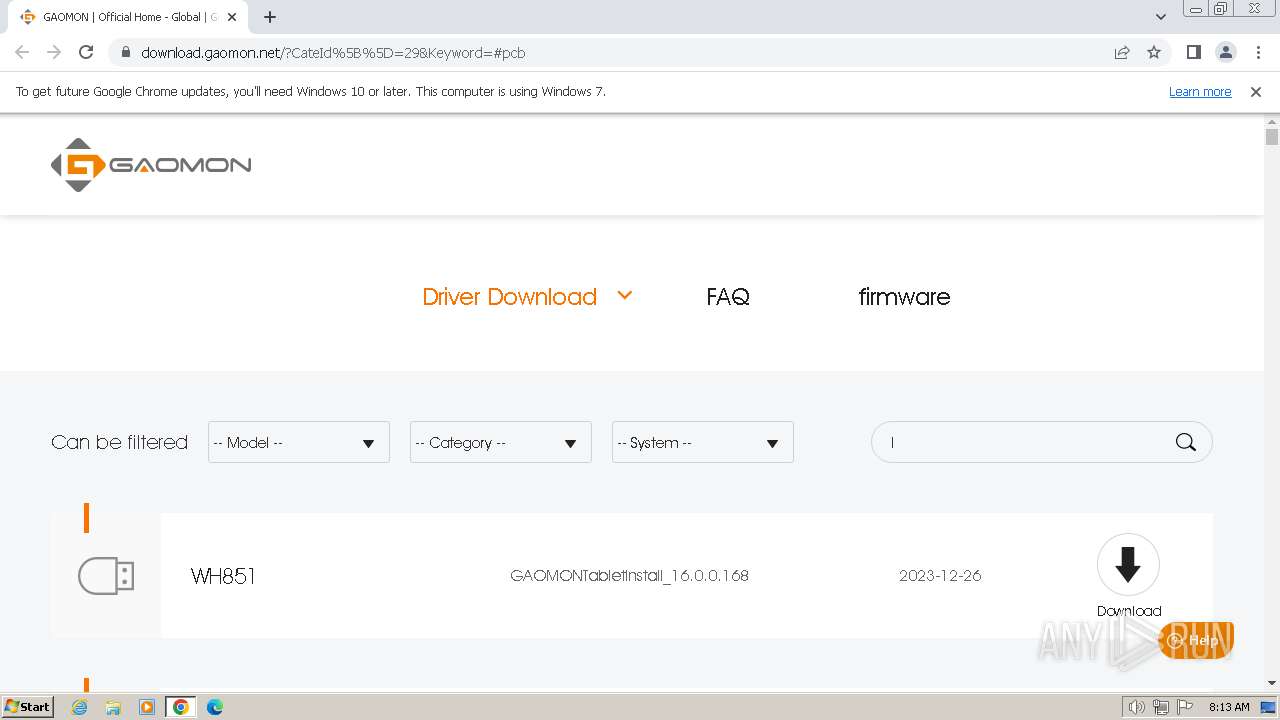The height and width of the screenshot is (720, 1280).
Task: Expand the Driver Download chevron
Action: pos(625,295)
